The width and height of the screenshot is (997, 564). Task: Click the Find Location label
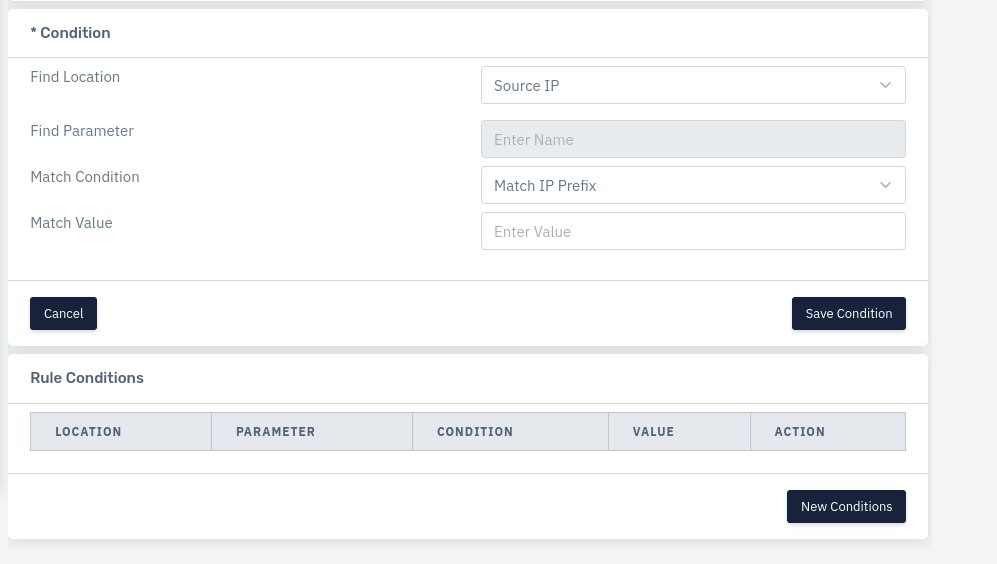pyautogui.click(x=75, y=77)
